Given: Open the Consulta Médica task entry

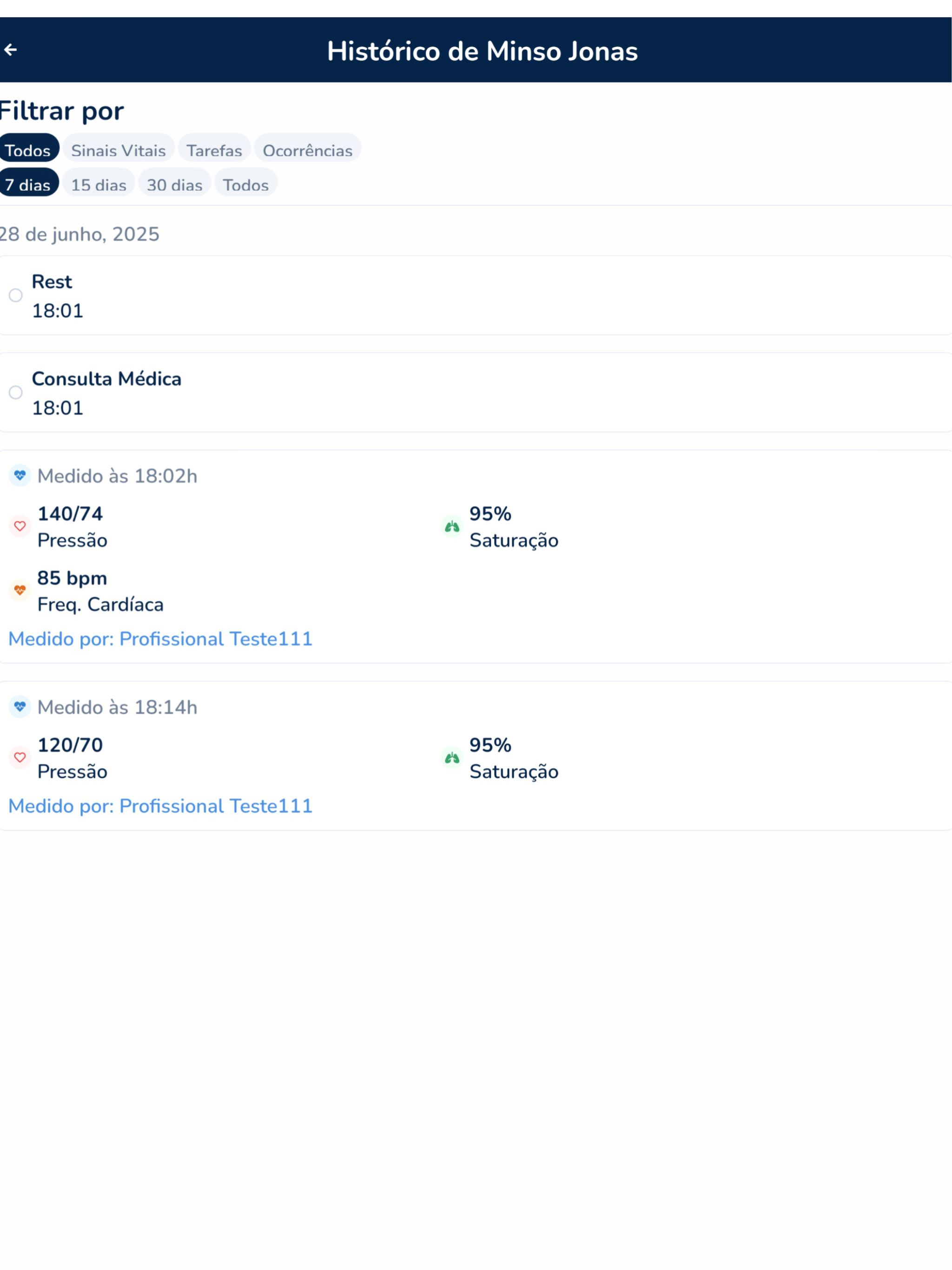Looking at the screenshot, I should pyautogui.click(x=476, y=392).
